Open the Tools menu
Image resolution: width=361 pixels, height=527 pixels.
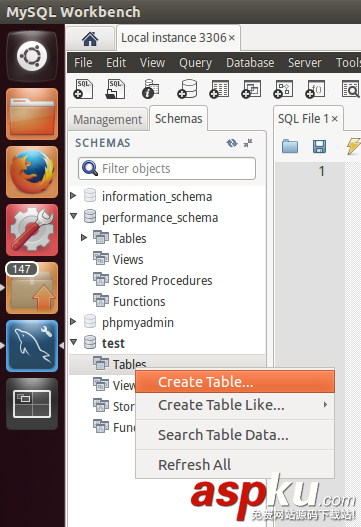click(348, 63)
